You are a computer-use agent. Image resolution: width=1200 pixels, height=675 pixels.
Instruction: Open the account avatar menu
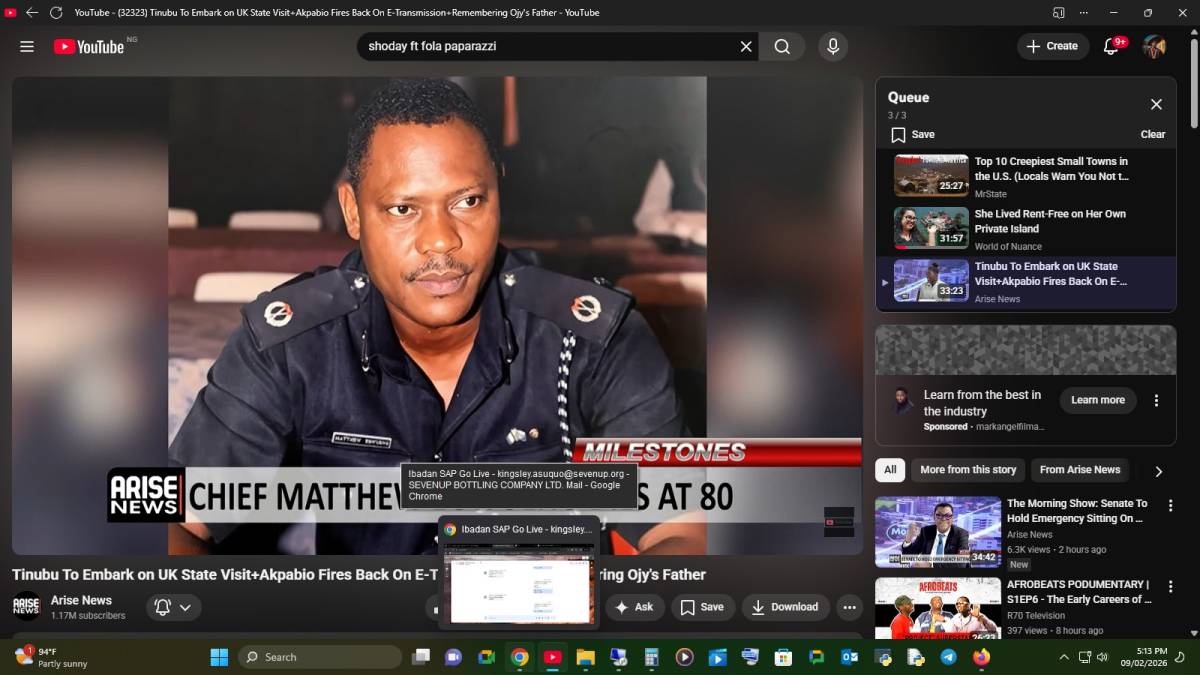pyautogui.click(x=1155, y=46)
